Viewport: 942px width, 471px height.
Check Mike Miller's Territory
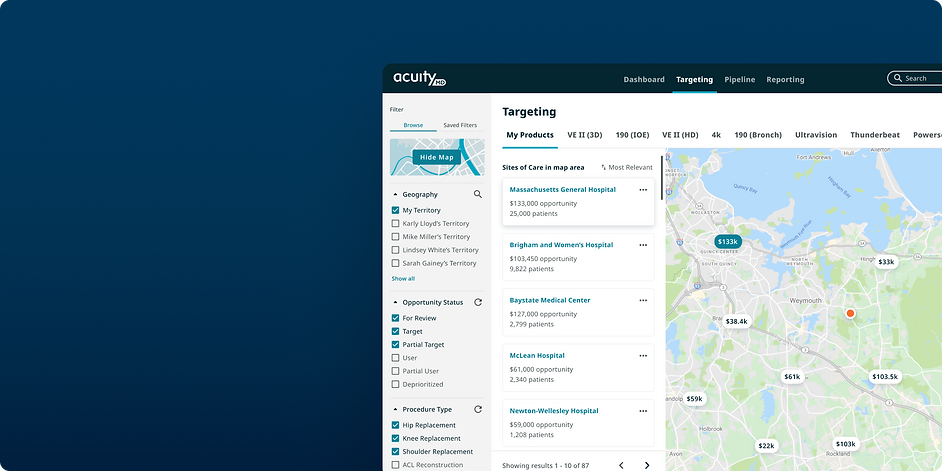click(395, 237)
